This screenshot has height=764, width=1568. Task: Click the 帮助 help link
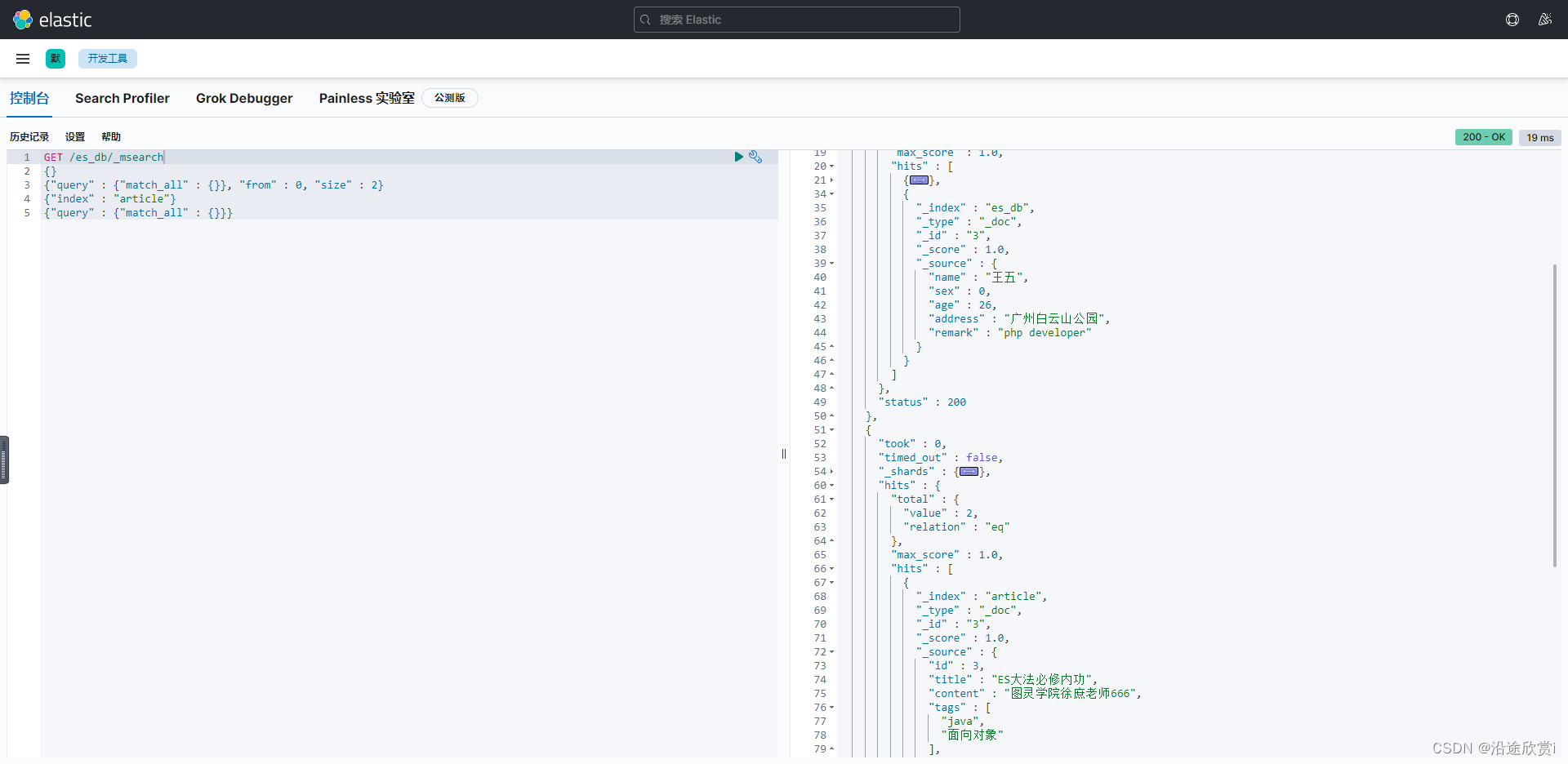click(x=111, y=137)
